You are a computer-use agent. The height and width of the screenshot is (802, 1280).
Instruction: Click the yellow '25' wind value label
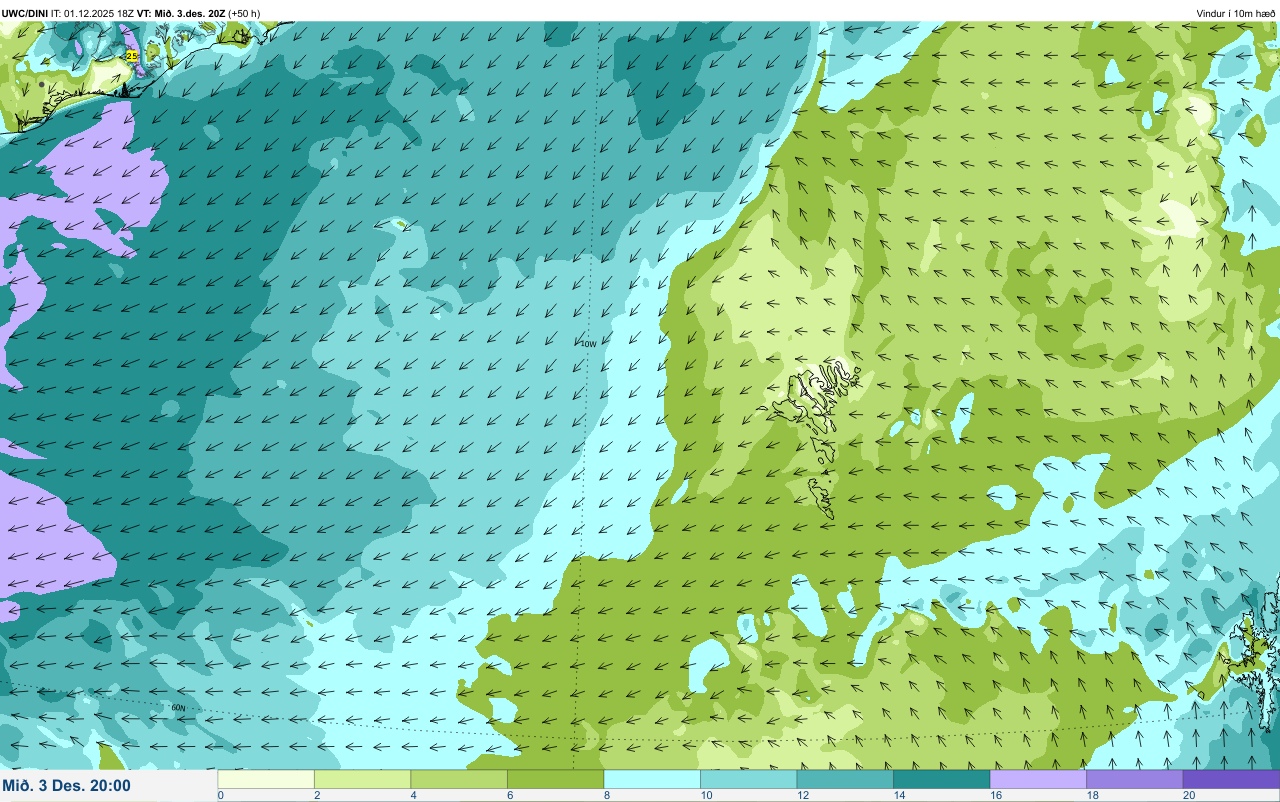pyautogui.click(x=132, y=56)
